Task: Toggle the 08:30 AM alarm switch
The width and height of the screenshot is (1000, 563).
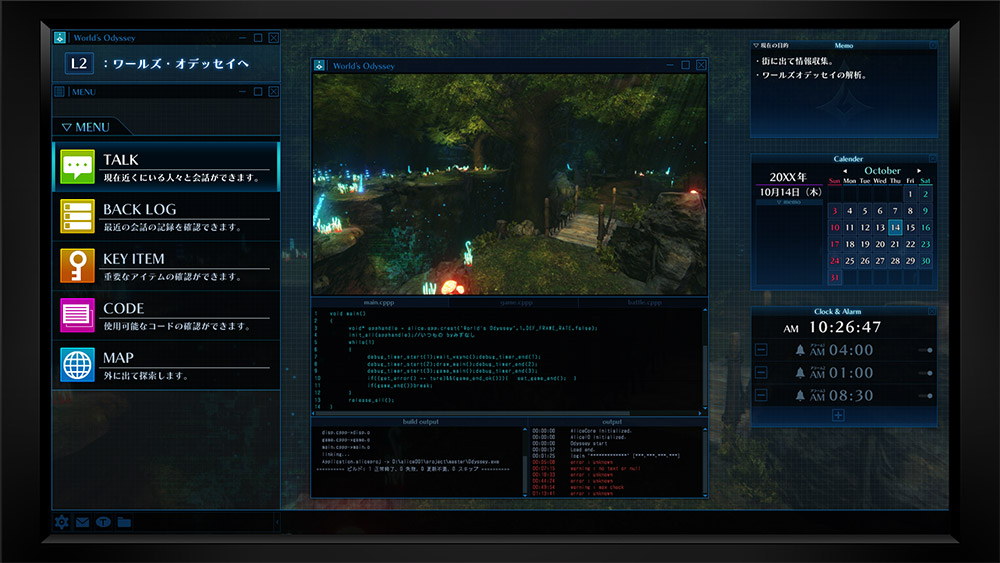Action: [x=925, y=396]
